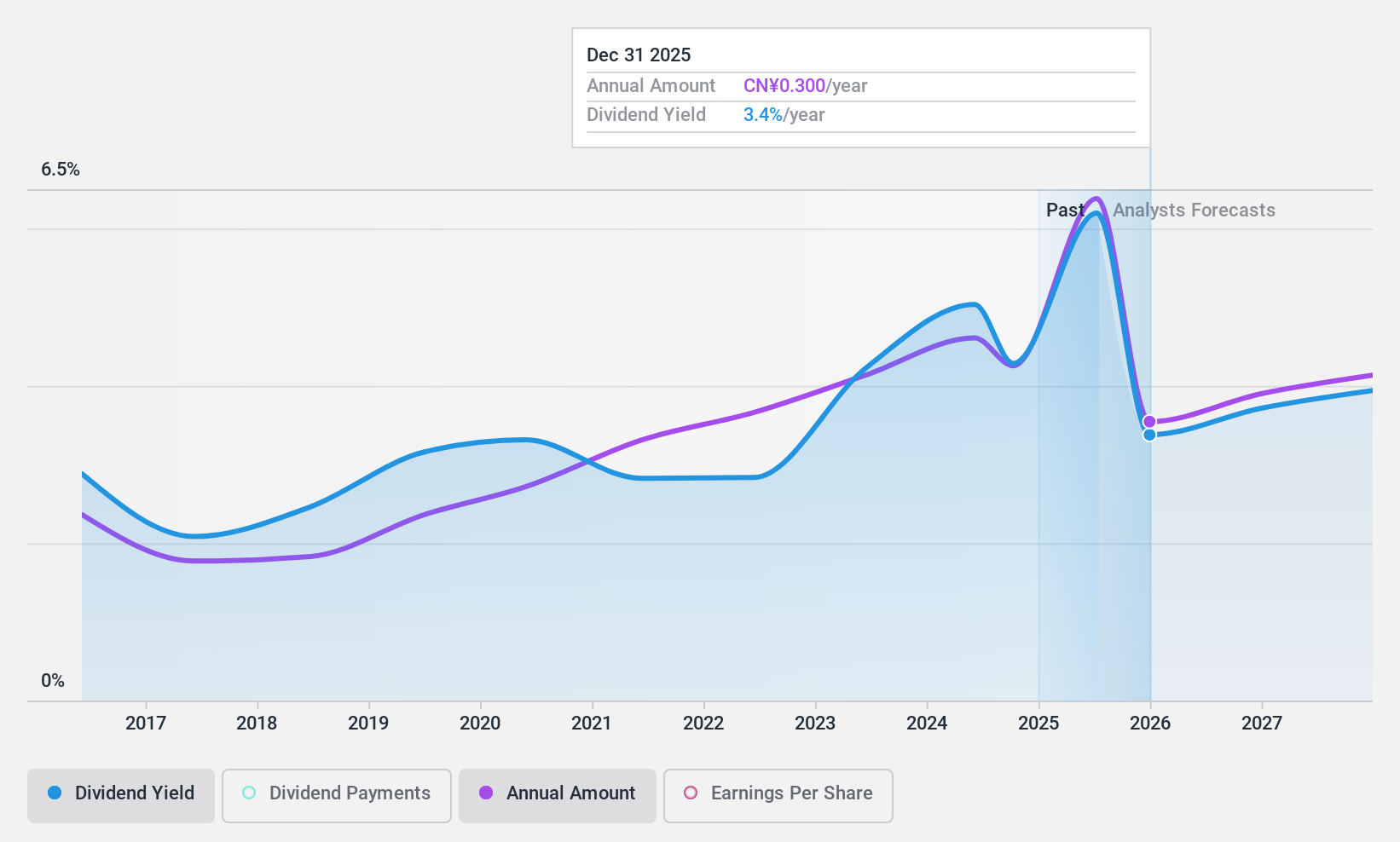Click the 2024 x-axis label
This screenshot has height=842, width=1400.
coord(927,724)
